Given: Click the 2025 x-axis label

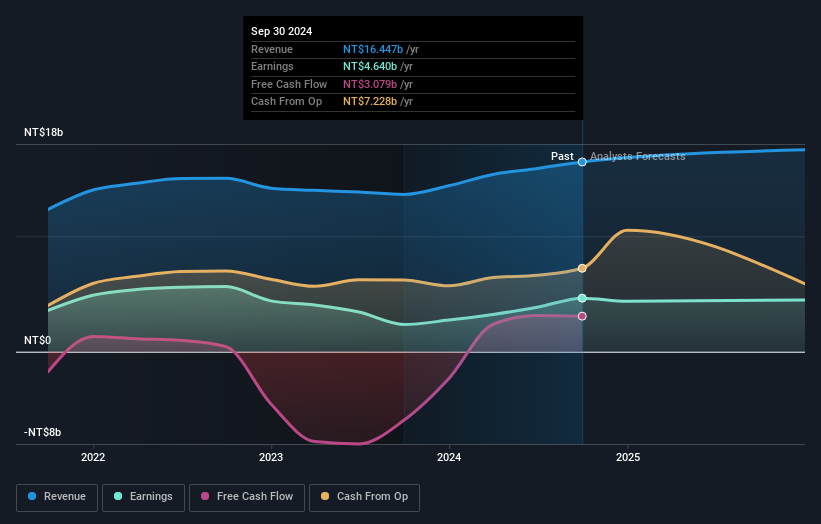Looking at the screenshot, I should point(628,457).
